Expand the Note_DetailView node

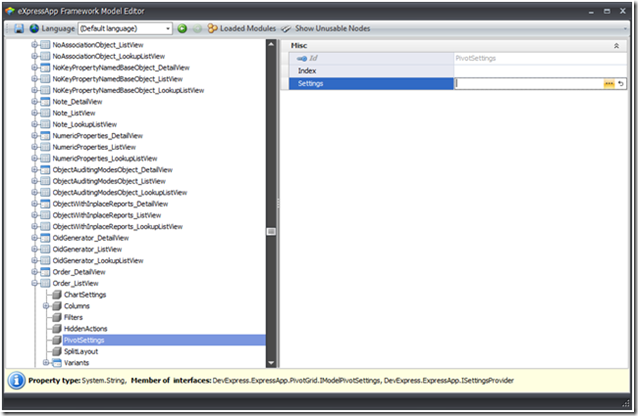(x=34, y=101)
